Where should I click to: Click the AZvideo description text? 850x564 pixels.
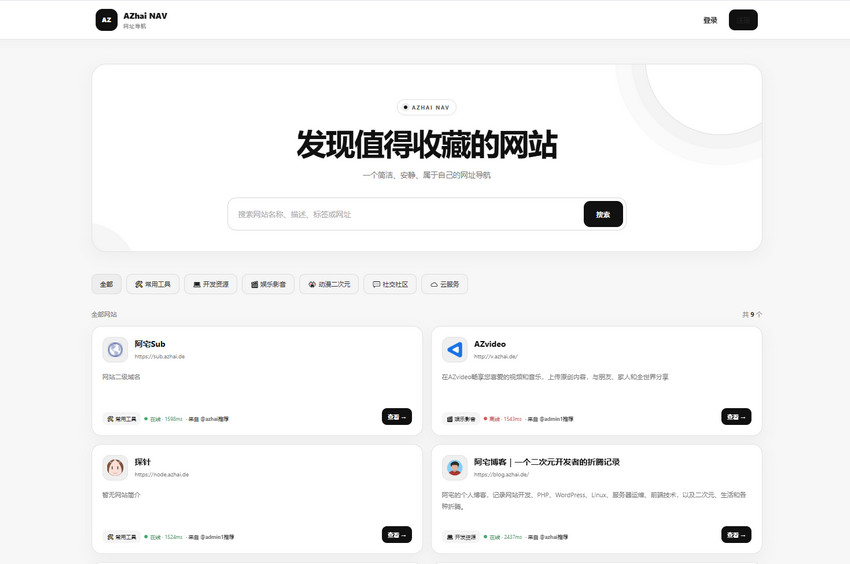pos(555,377)
